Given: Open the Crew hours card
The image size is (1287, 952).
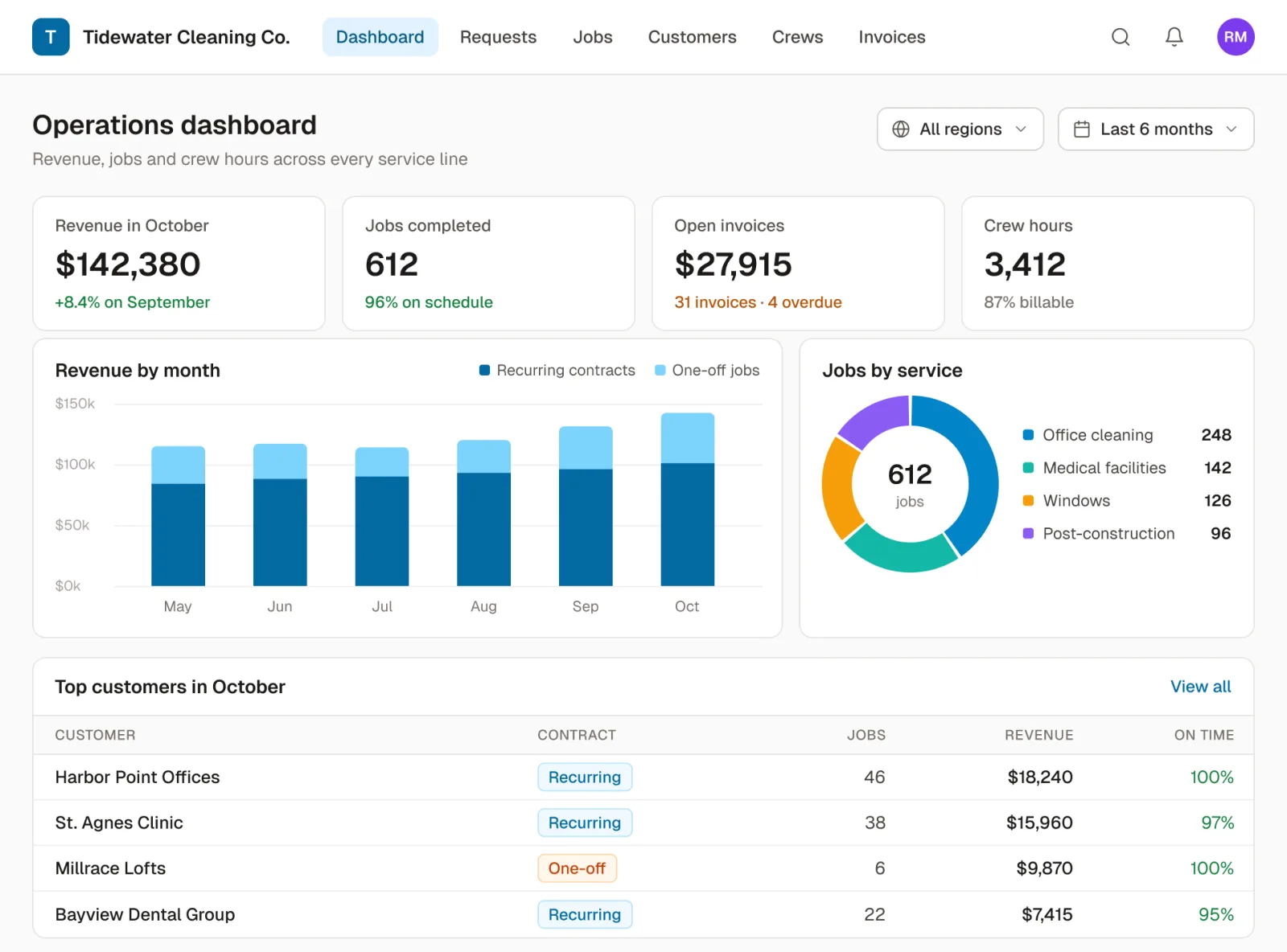Looking at the screenshot, I should (x=1108, y=264).
